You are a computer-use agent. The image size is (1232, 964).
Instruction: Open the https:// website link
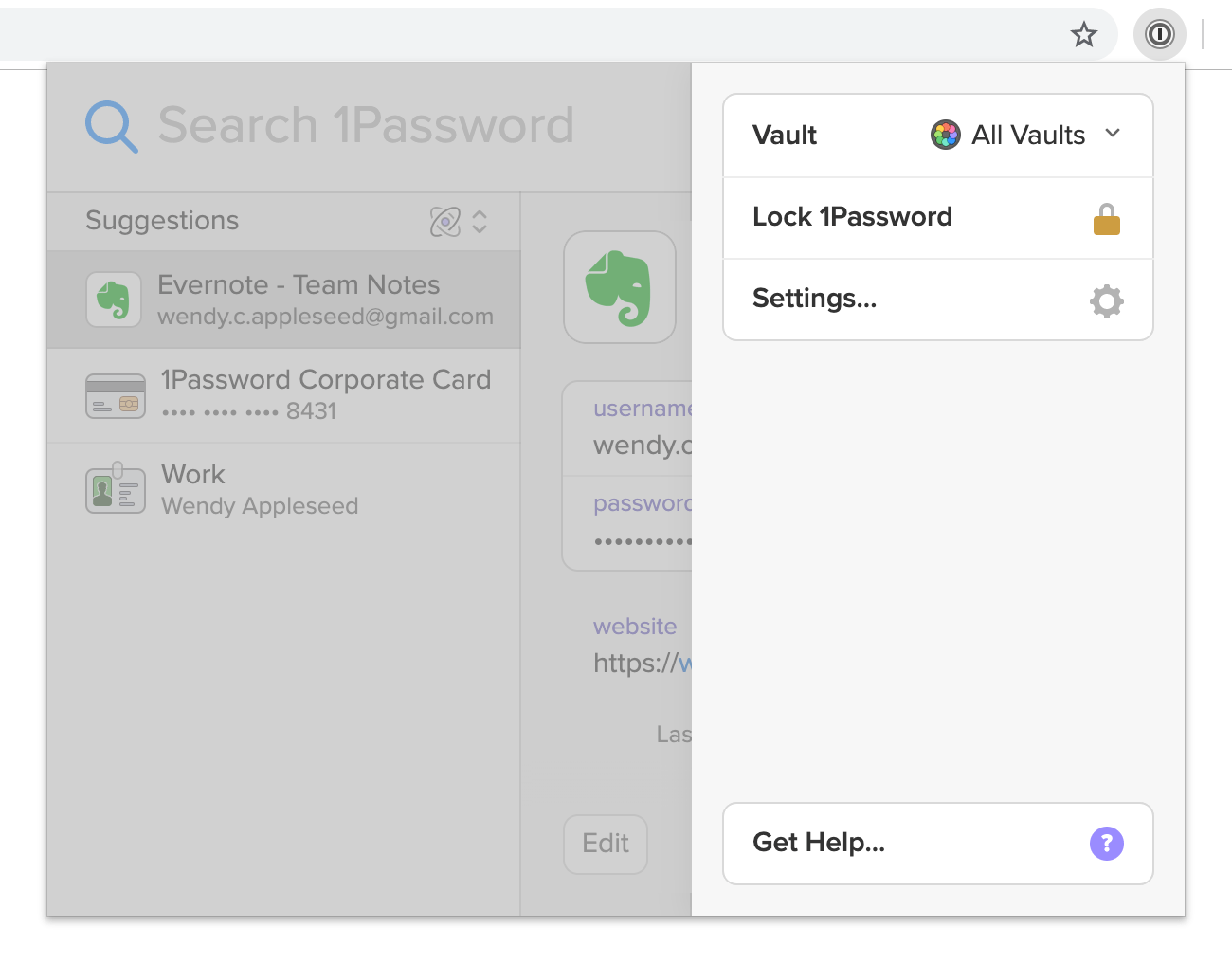(x=643, y=663)
